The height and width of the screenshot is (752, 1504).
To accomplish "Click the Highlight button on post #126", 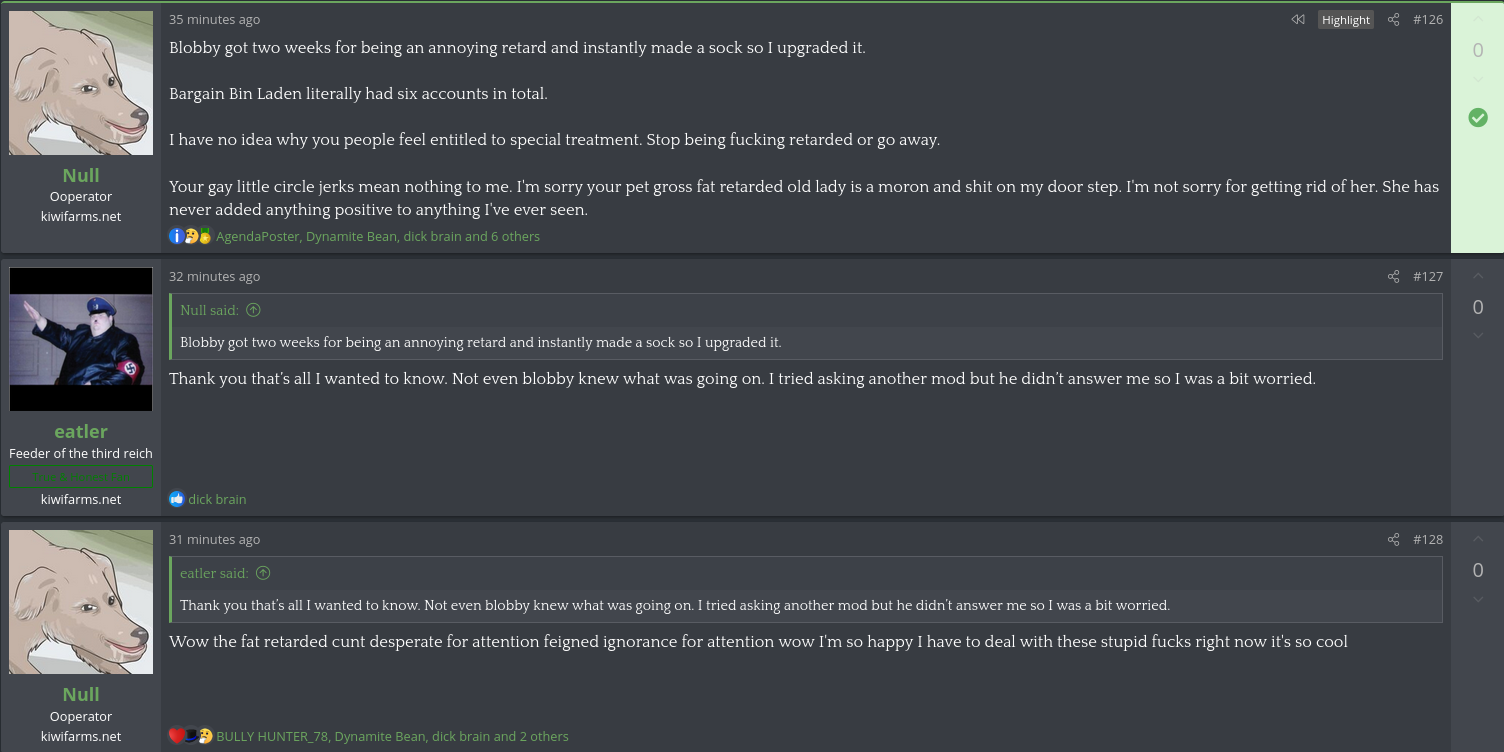I will point(1345,20).
